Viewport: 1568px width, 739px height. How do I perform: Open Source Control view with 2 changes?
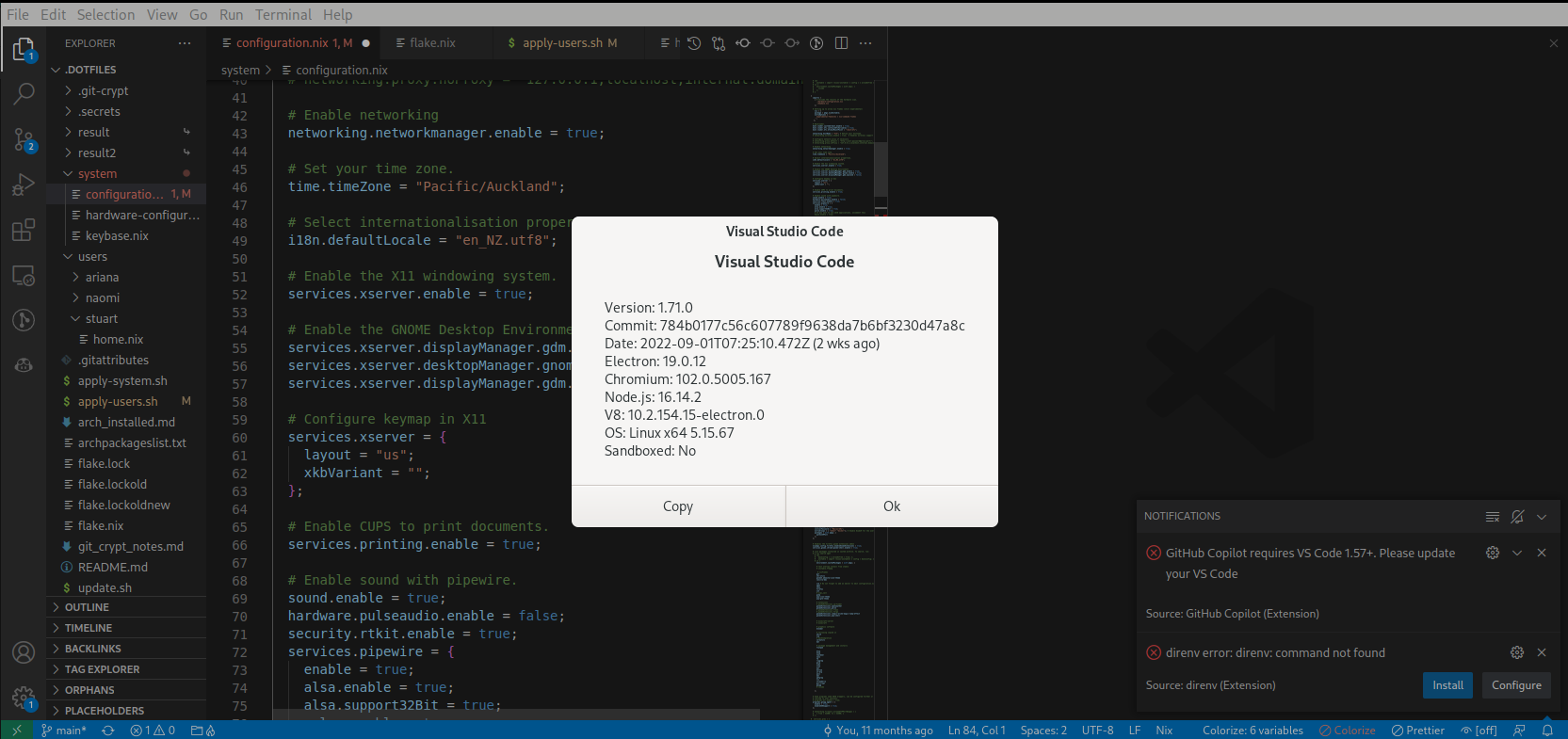coord(24,139)
